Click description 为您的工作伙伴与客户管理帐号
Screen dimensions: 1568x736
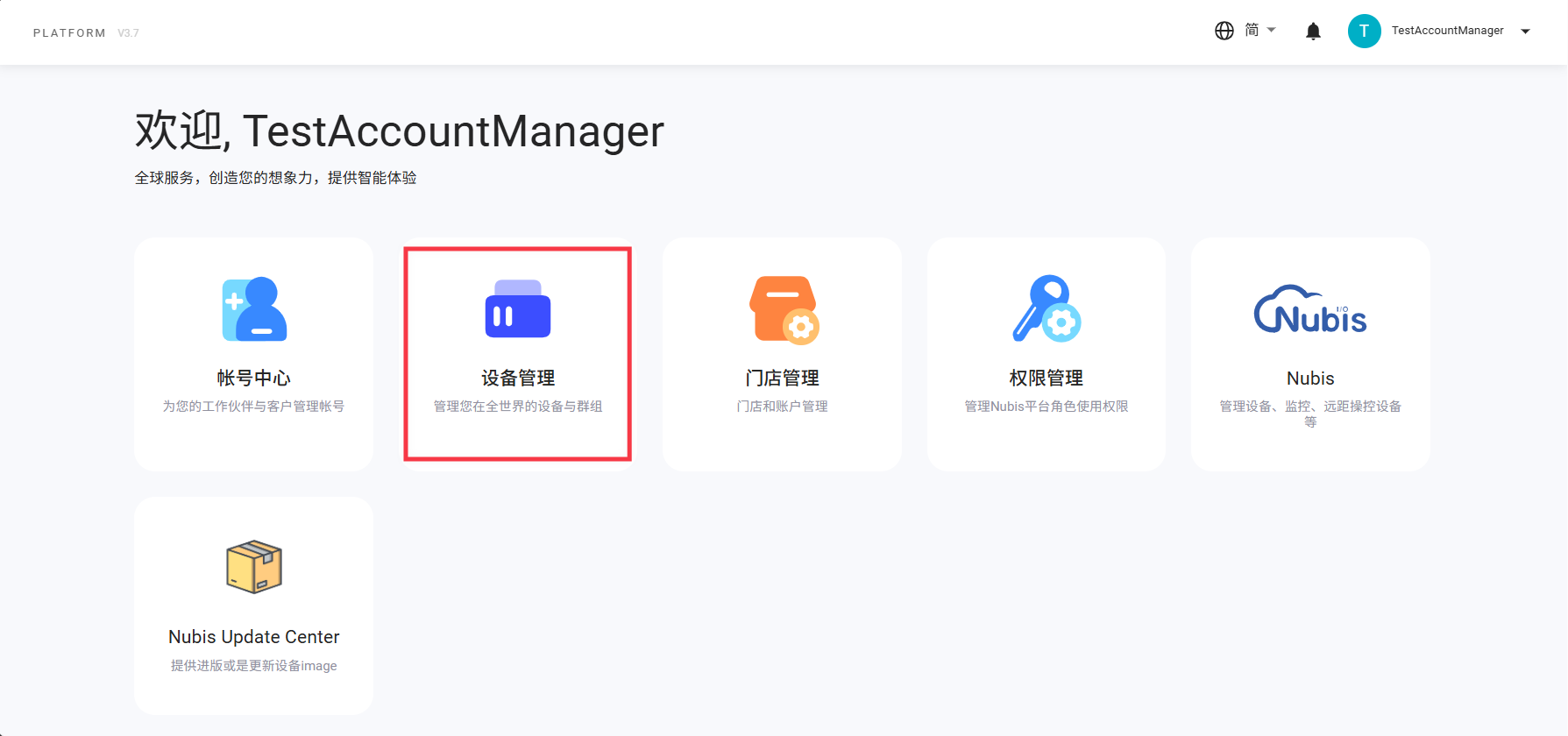click(x=254, y=407)
